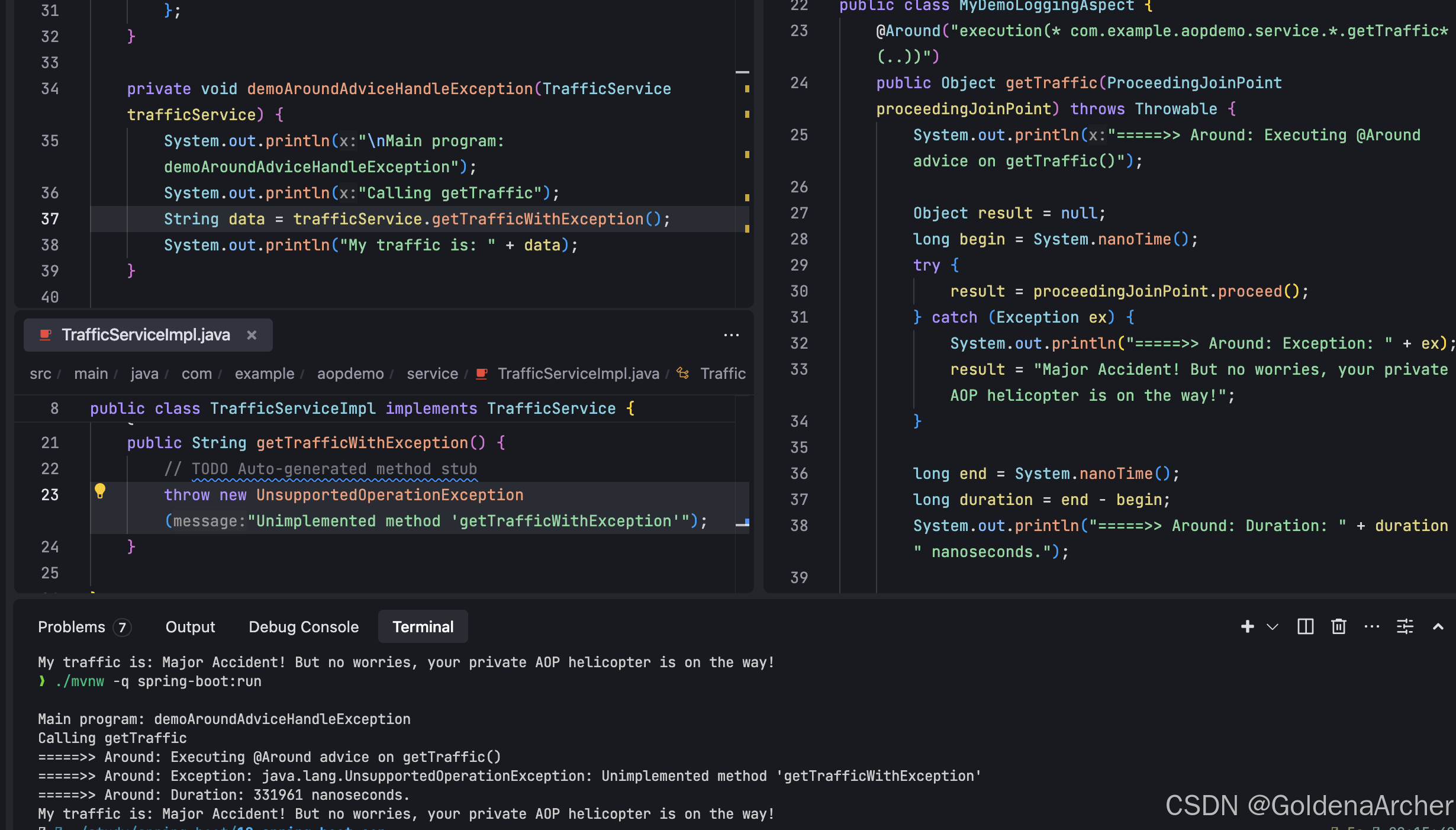The height and width of the screenshot is (830, 1456).
Task: Maximize panel with the up chevron
Action: (1438, 626)
